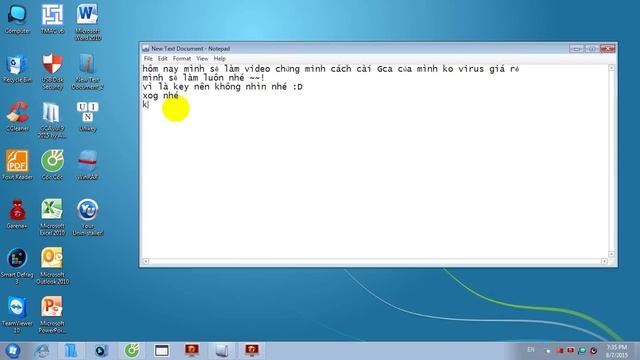640x360 pixels.
Task: Minimize the Notepad window
Action: pos(576,49)
